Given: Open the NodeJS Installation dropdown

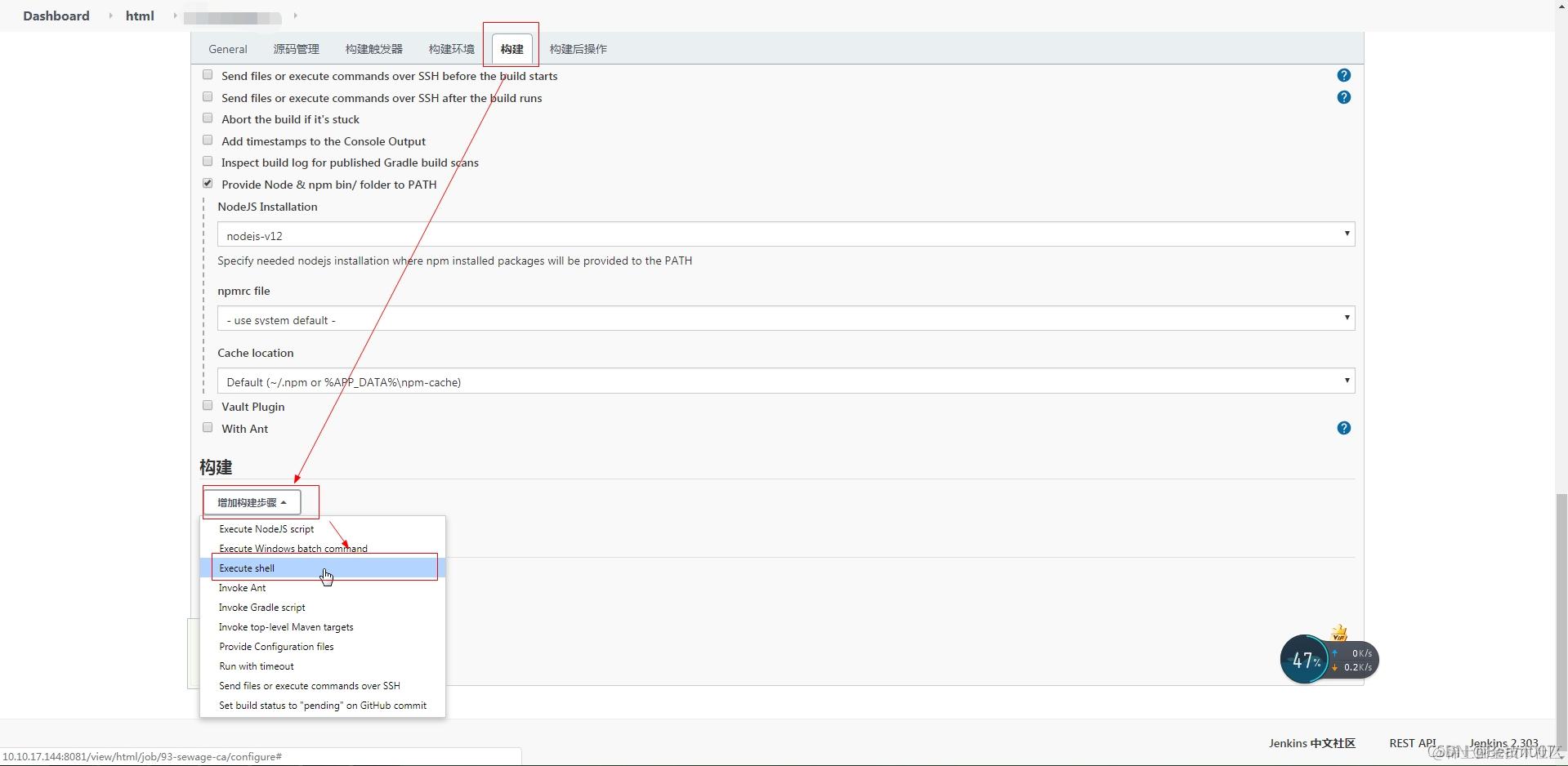Looking at the screenshot, I should [x=786, y=234].
